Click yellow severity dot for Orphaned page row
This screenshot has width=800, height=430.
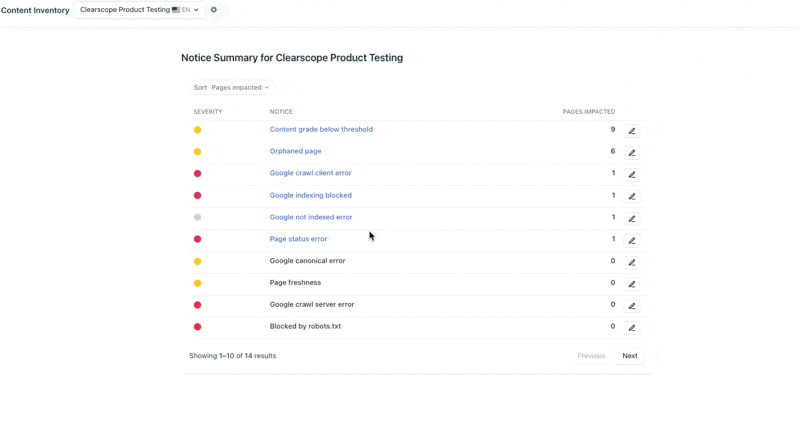coord(197,151)
